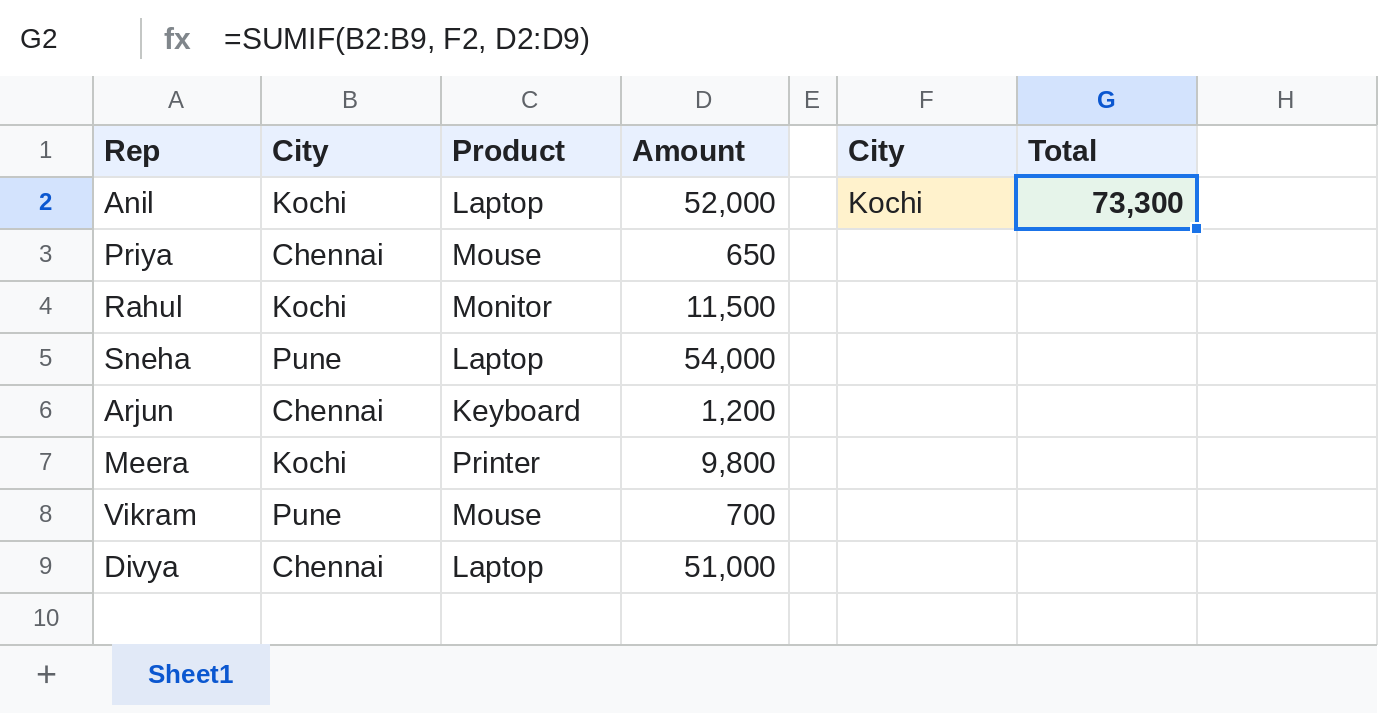
Task: Select the Monitor product cell
Action: point(531,307)
